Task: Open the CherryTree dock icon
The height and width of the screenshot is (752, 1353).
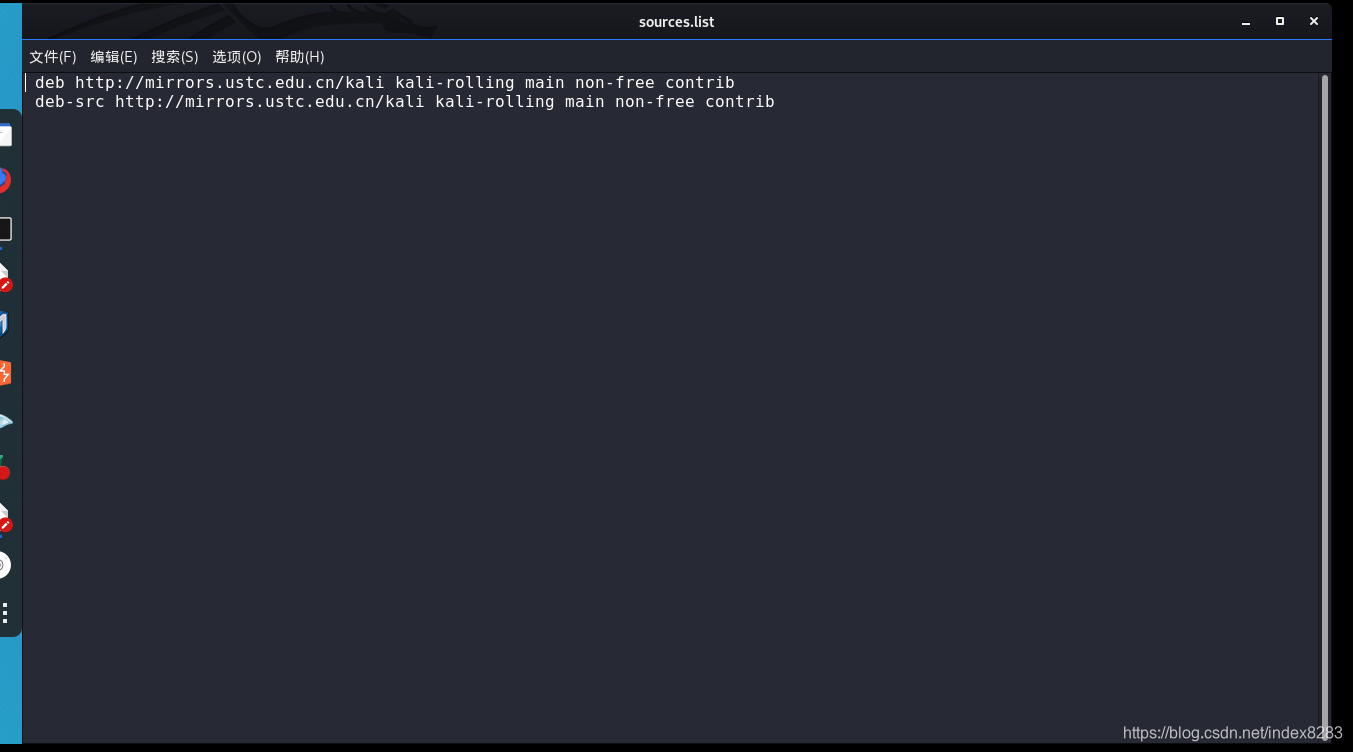Action: [3, 468]
